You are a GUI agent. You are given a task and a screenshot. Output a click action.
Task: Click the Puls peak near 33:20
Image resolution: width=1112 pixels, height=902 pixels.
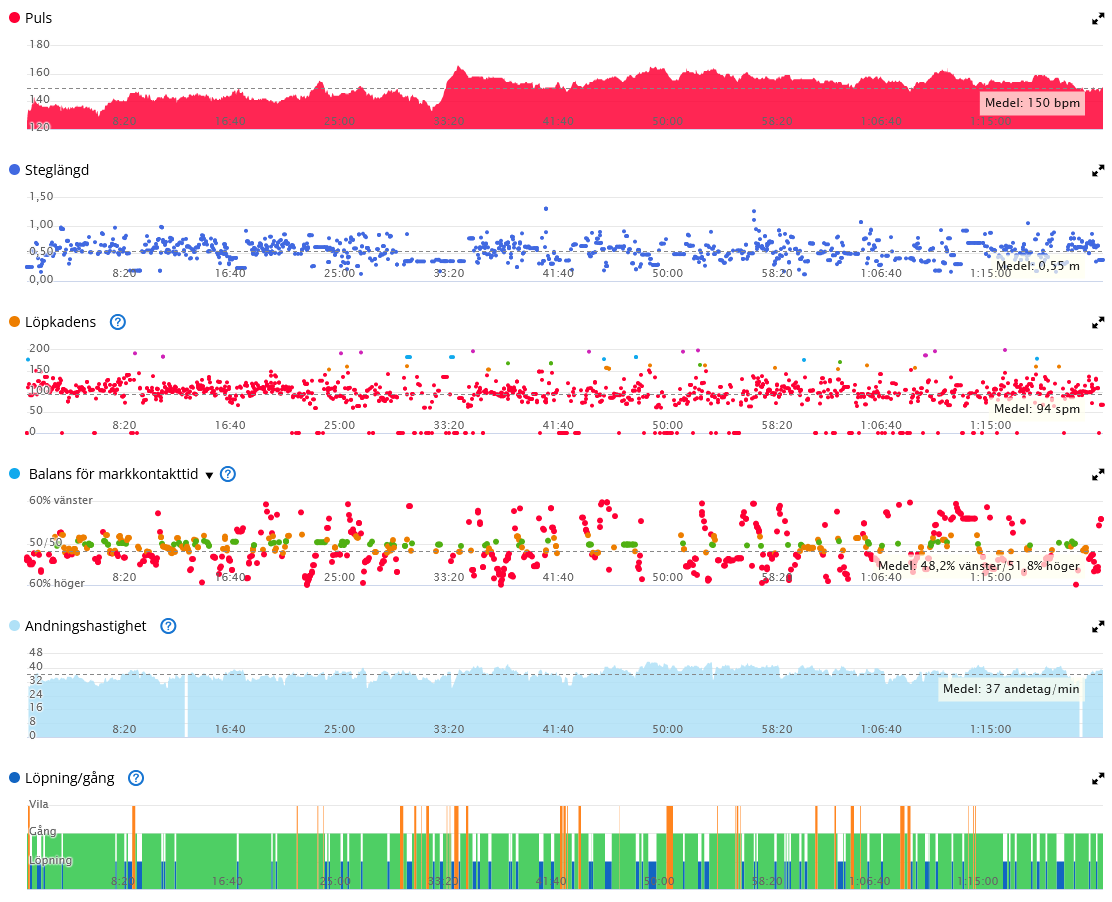(459, 68)
